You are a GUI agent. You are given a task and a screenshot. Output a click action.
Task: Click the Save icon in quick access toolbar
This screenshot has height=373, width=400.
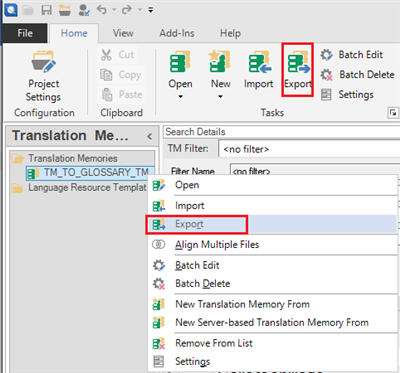[46, 10]
